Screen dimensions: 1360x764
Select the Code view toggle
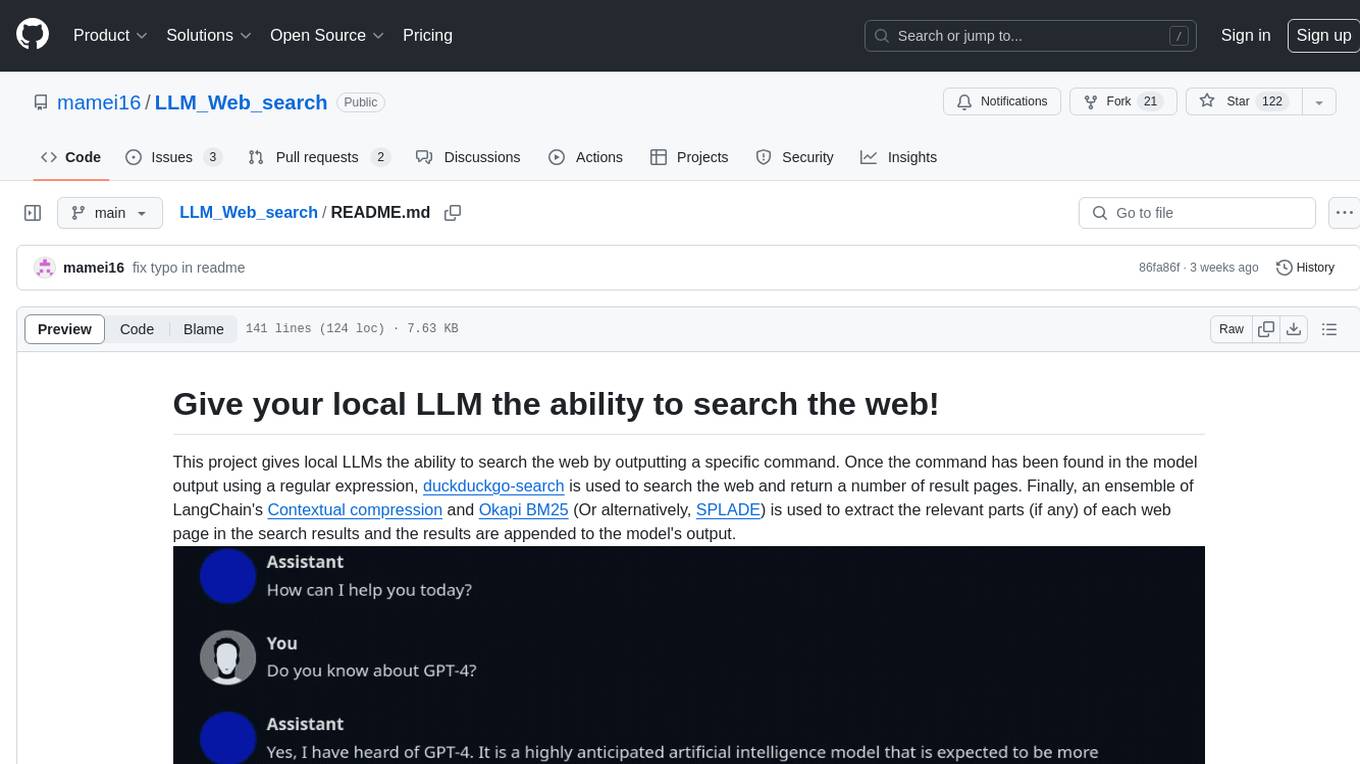coord(137,329)
